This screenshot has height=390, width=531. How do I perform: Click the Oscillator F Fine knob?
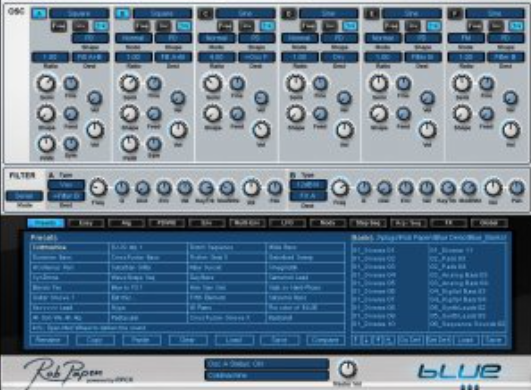coord(487,84)
